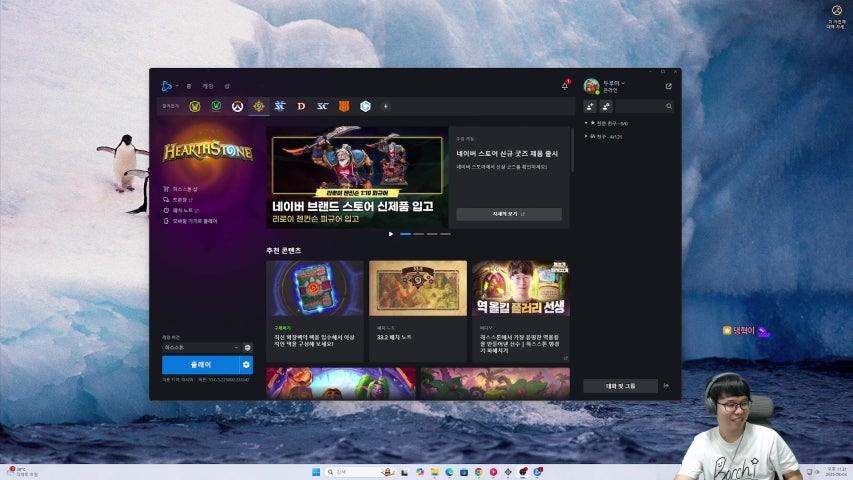Screen dimensions: 853x480
Task: Click the Naver Brand Store banner image
Action: click(x=357, y=177)
